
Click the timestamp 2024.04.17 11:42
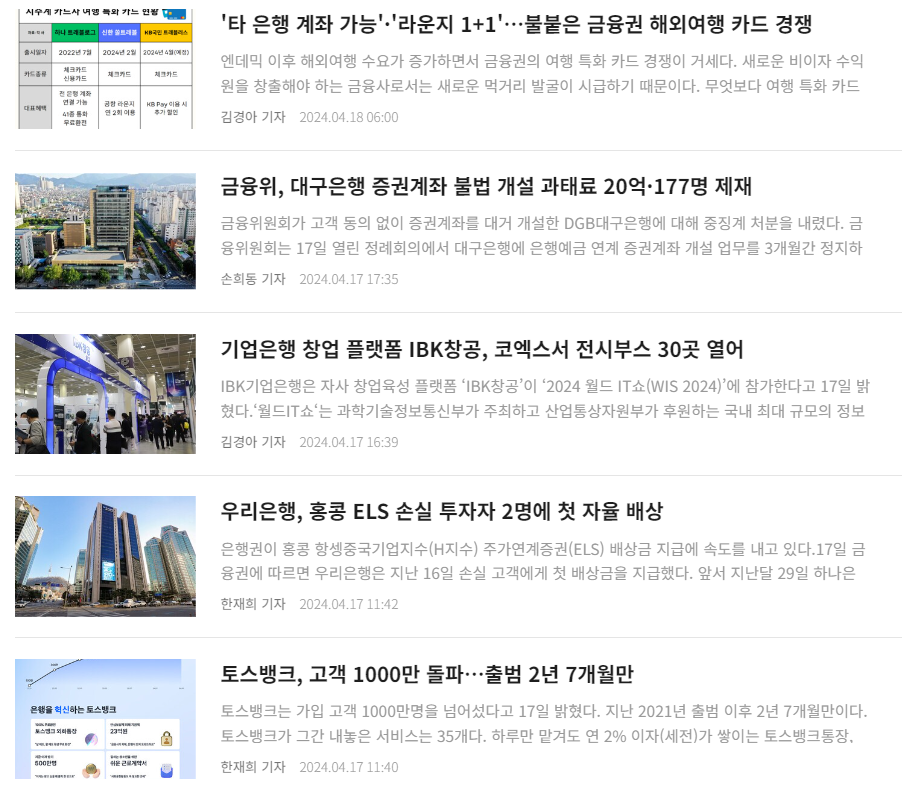tap(349, 604)
